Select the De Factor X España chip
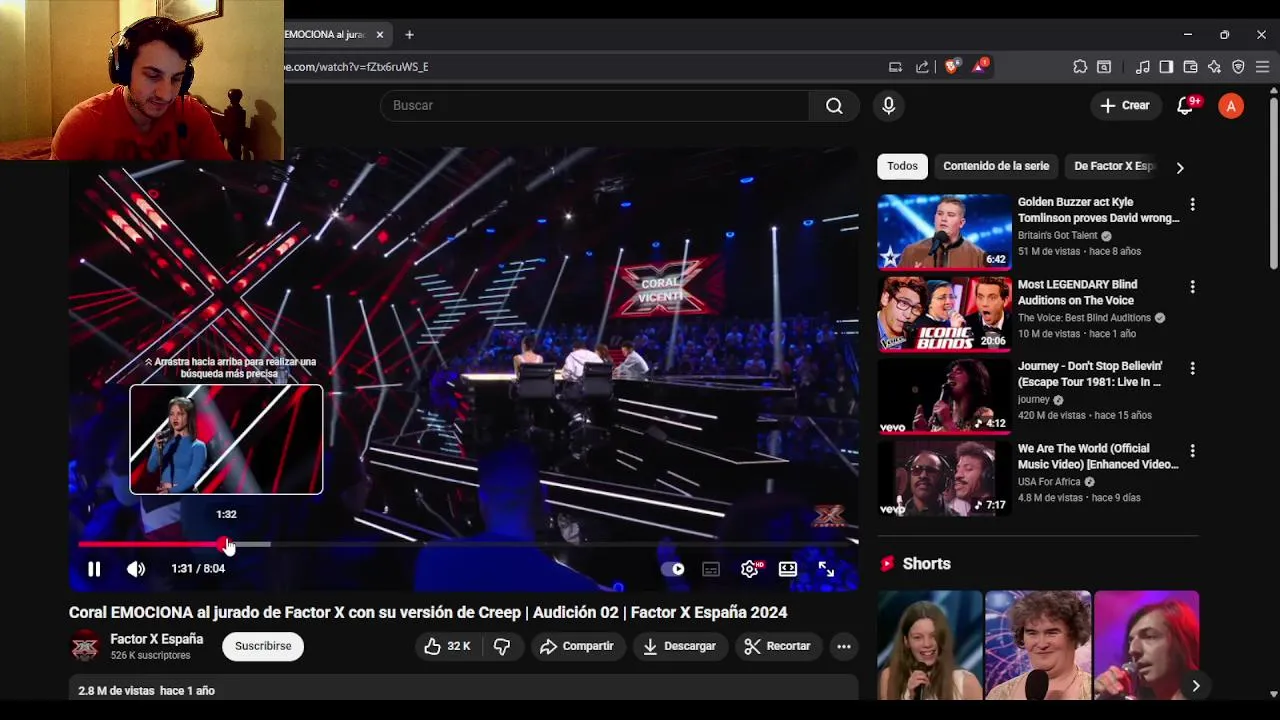 coord(1112,166)
